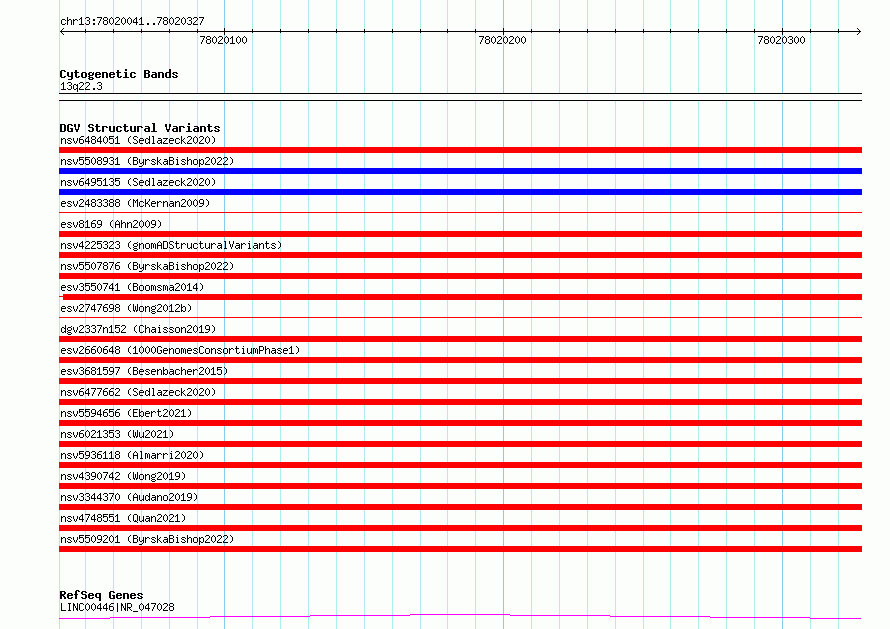Click the 78020200 ruler coordinate
This screenshot has height=629, width=890.
tap(502, 40)
